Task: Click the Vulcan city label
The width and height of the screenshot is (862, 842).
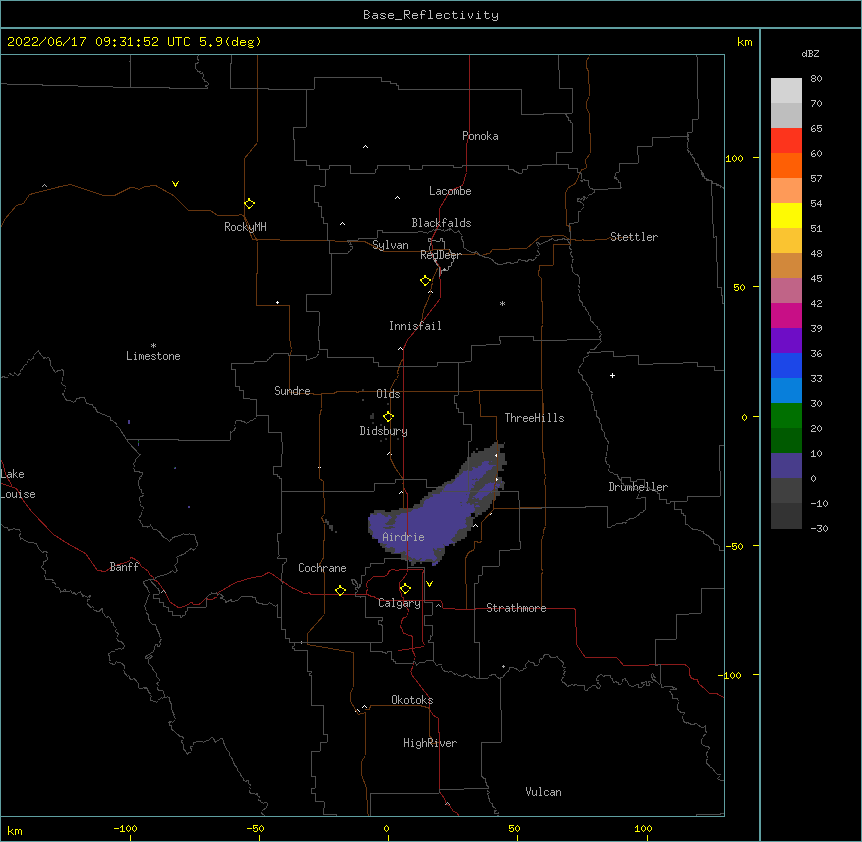Action: (x=543, y=792)
